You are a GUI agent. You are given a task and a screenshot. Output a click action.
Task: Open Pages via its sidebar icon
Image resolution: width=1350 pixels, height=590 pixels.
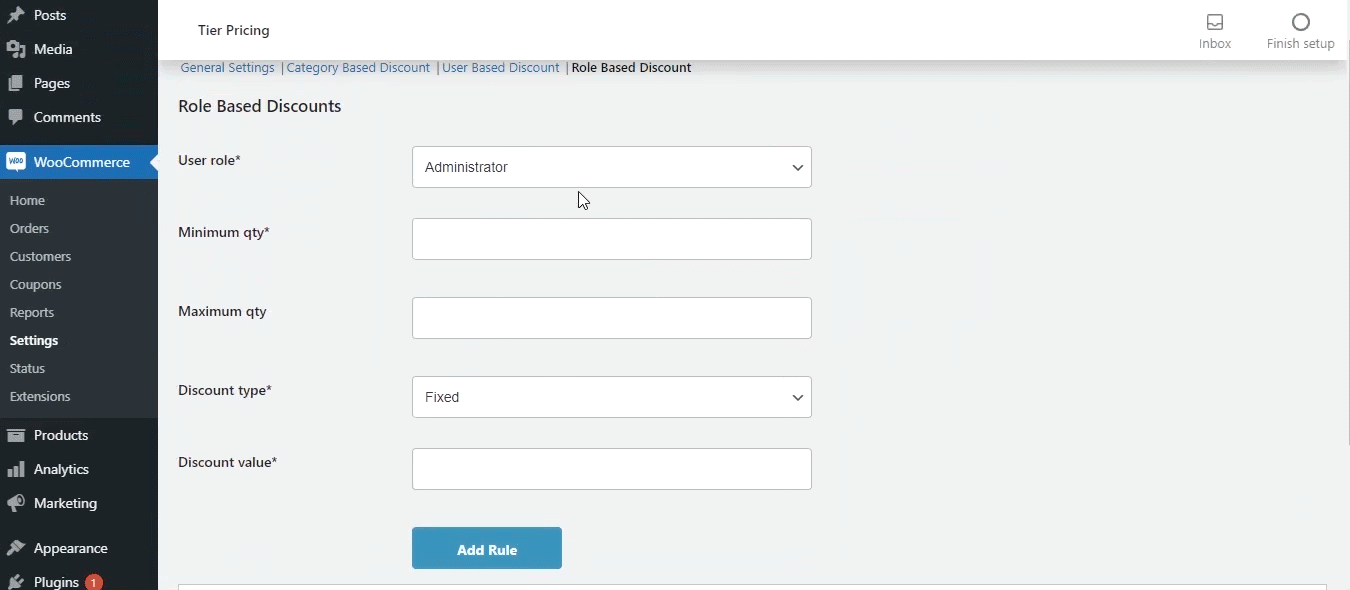(x=16, y=83)
